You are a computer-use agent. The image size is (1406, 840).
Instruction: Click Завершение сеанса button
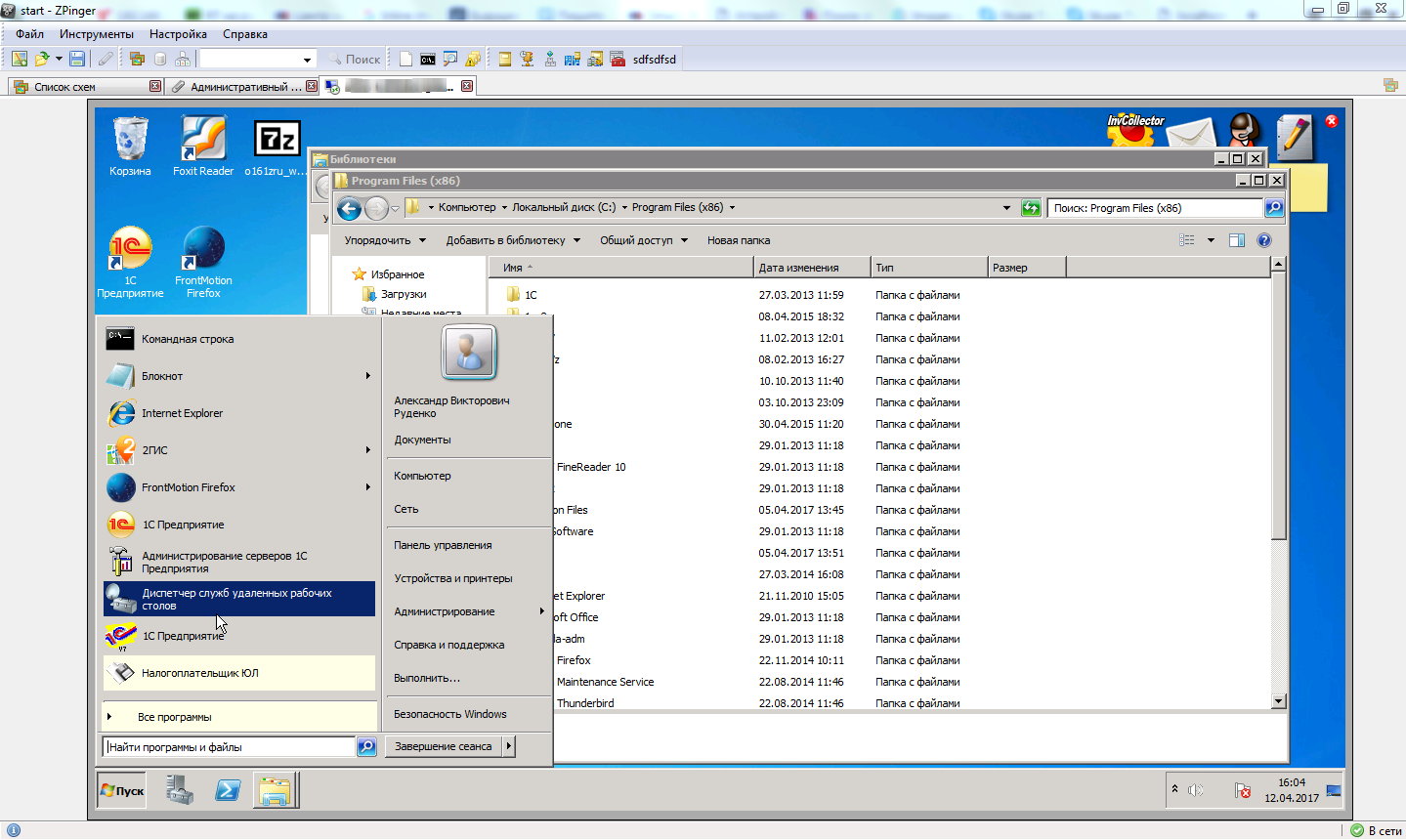click(x=443, y=746)
